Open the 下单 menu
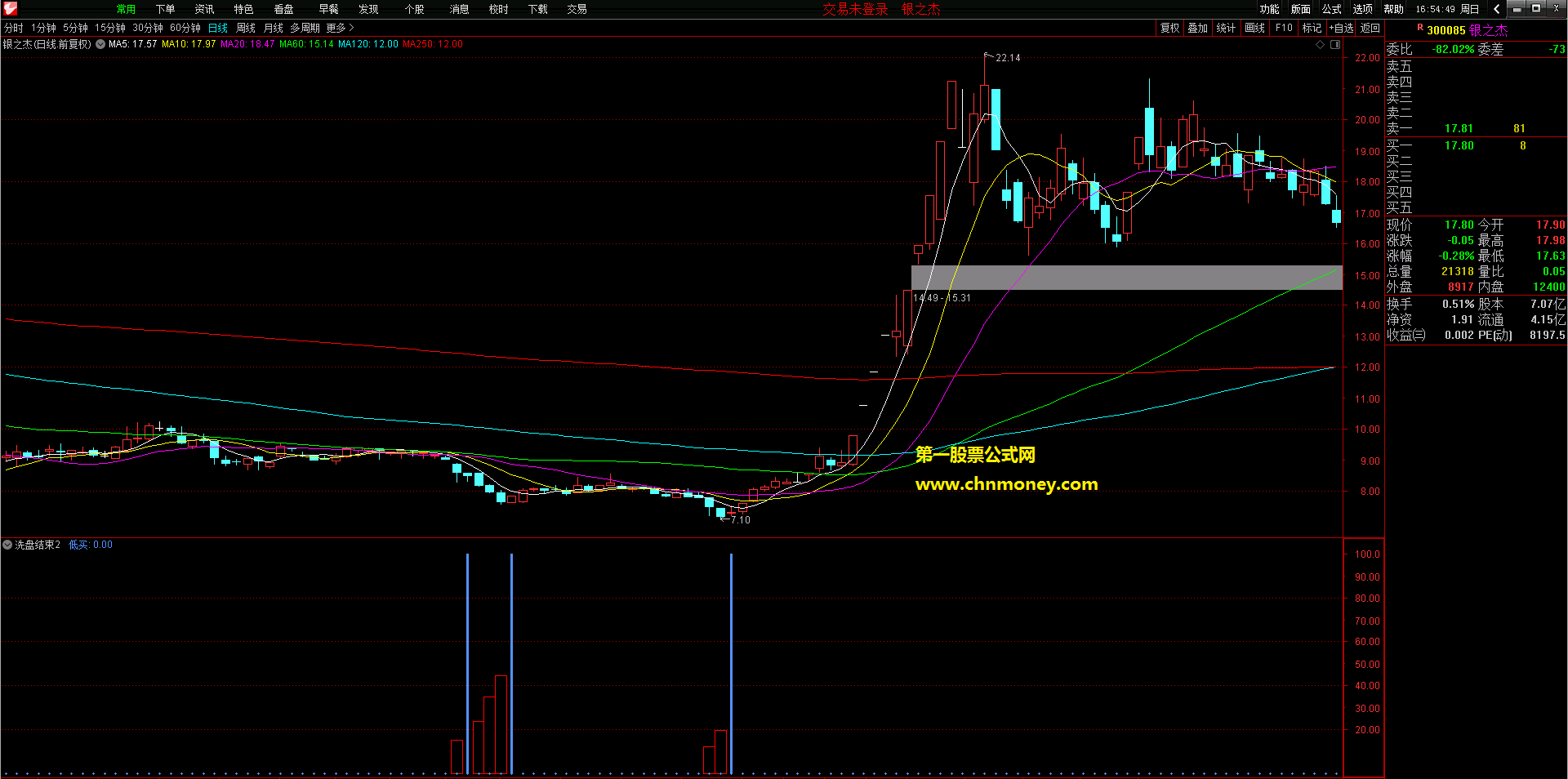This screenshot has width=1568, height=779. (x=165, y=9)
